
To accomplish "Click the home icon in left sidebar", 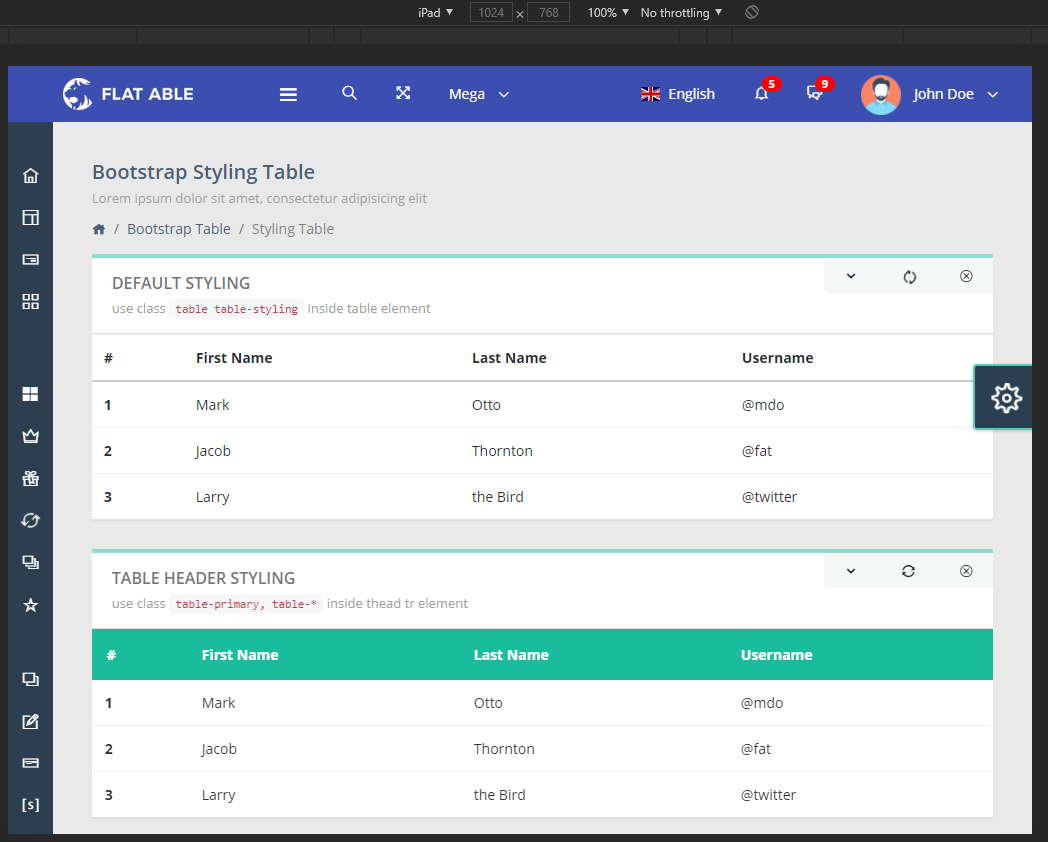I will tap(30, 176).
